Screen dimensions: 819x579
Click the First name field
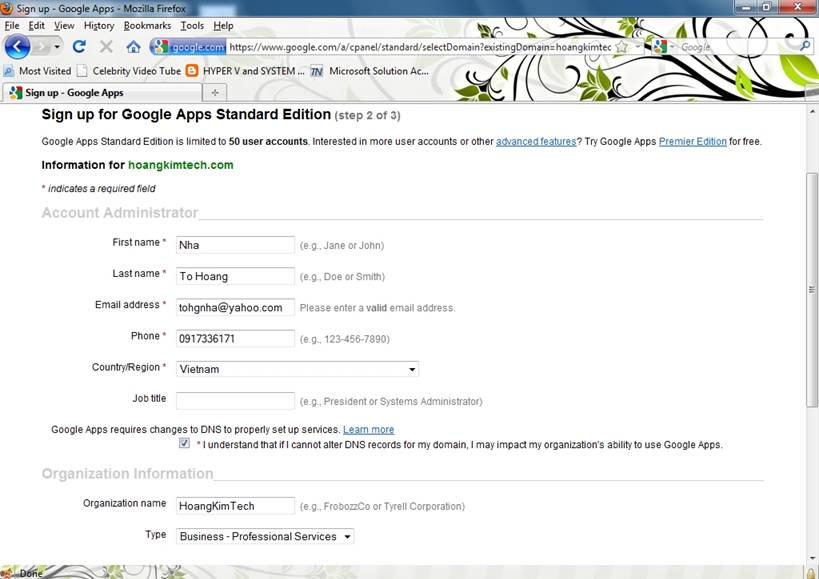(235, 245)
